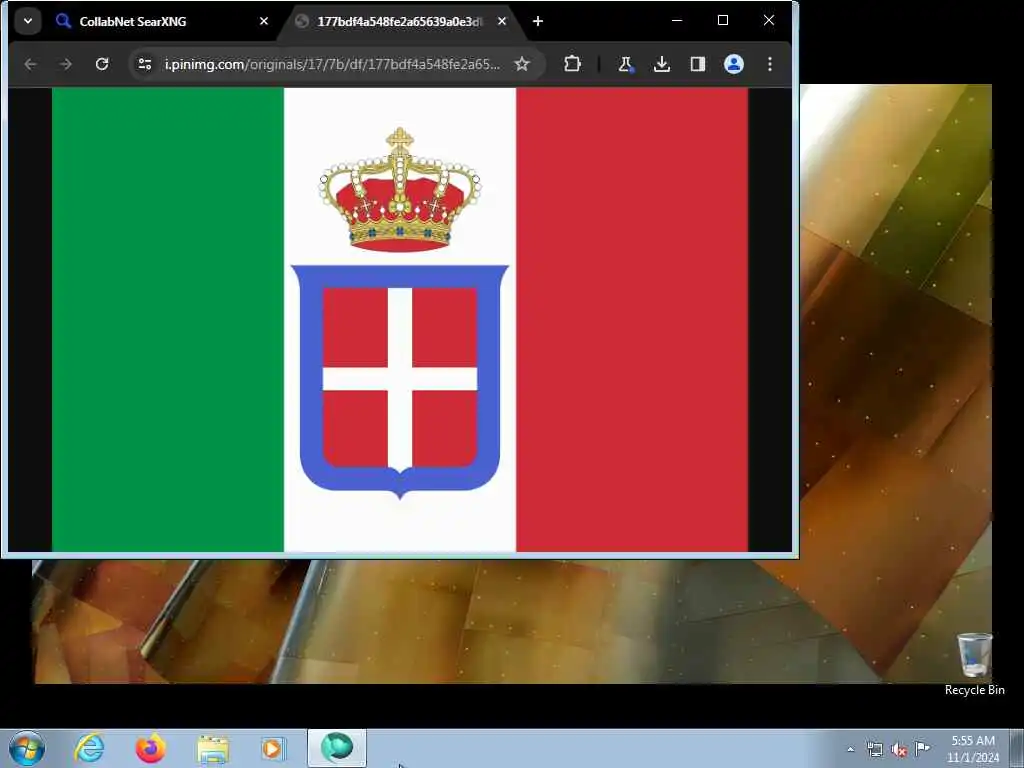This screenshot has height=768, width=1024.
Task: Close the browser window
Action: tap(769, 21)
